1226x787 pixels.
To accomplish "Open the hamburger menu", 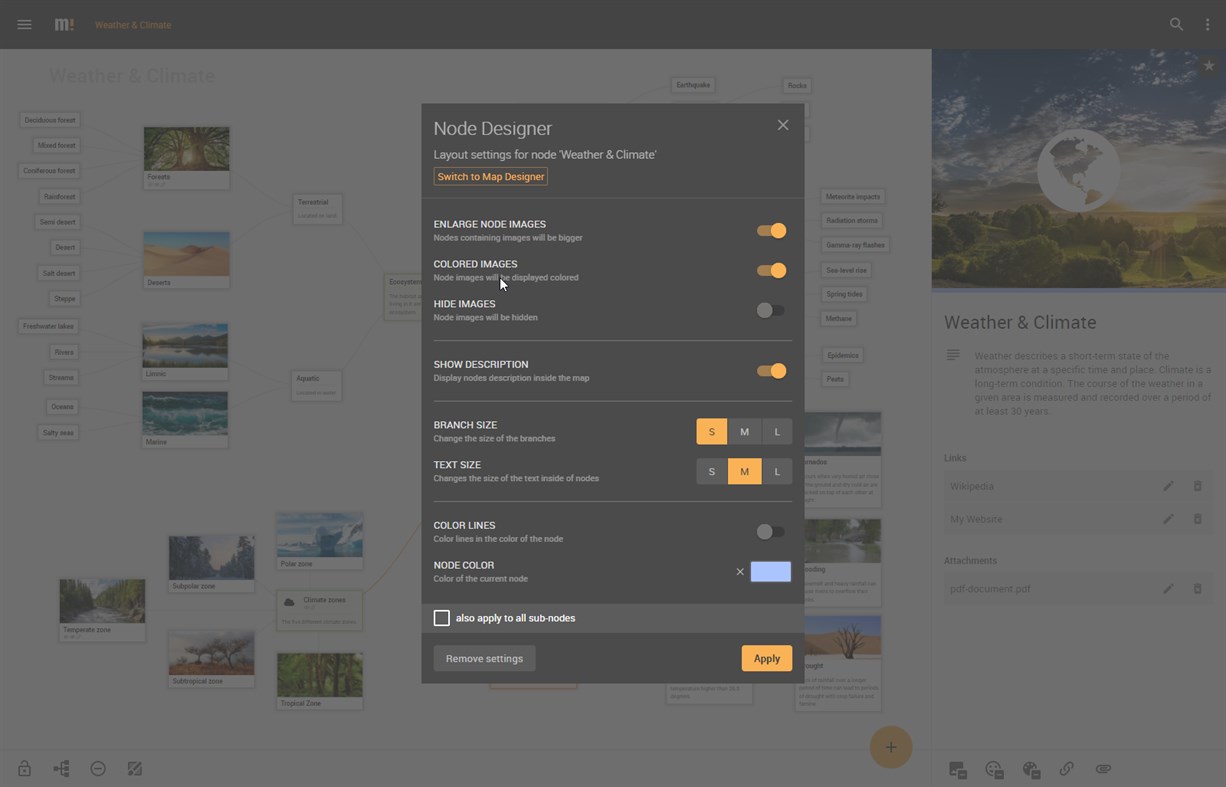I will click(x=24, y=24).
